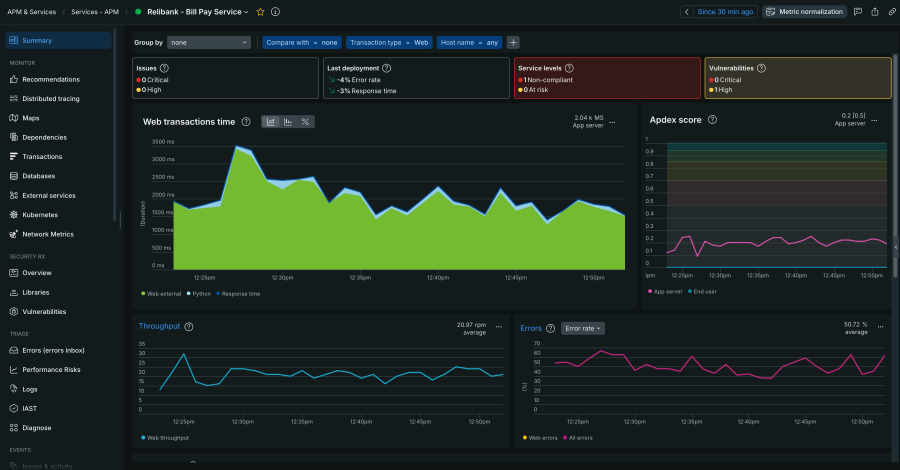Go to the previous time range with the arrow
900x470 pixels.
point(686,11)
